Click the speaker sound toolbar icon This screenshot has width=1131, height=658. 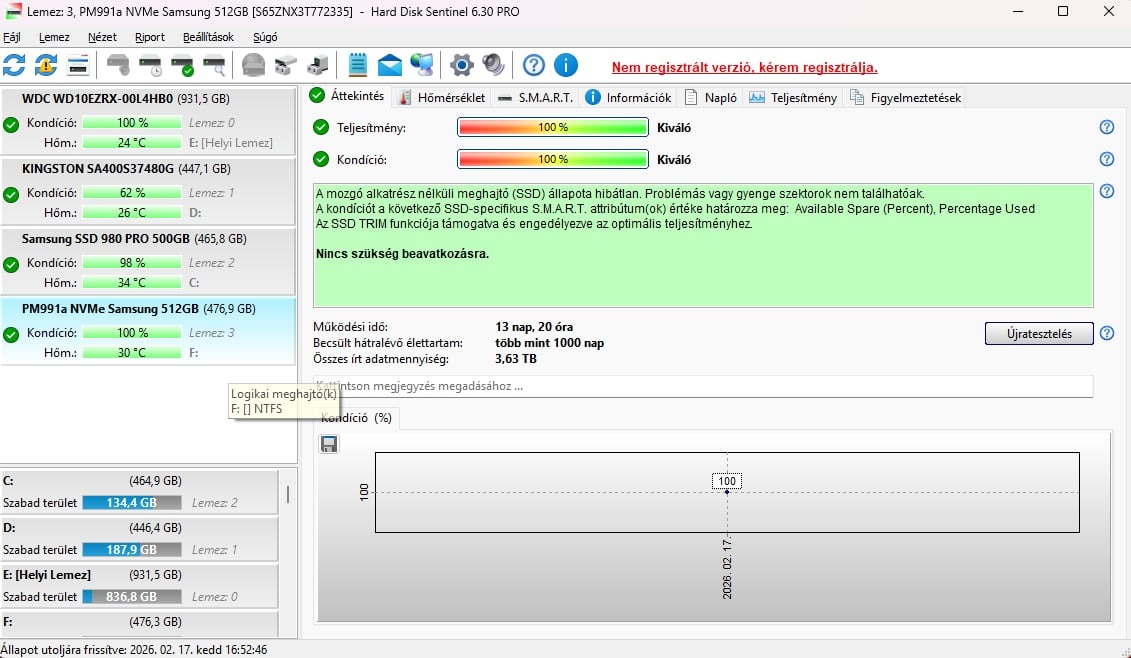click(493, 66)
